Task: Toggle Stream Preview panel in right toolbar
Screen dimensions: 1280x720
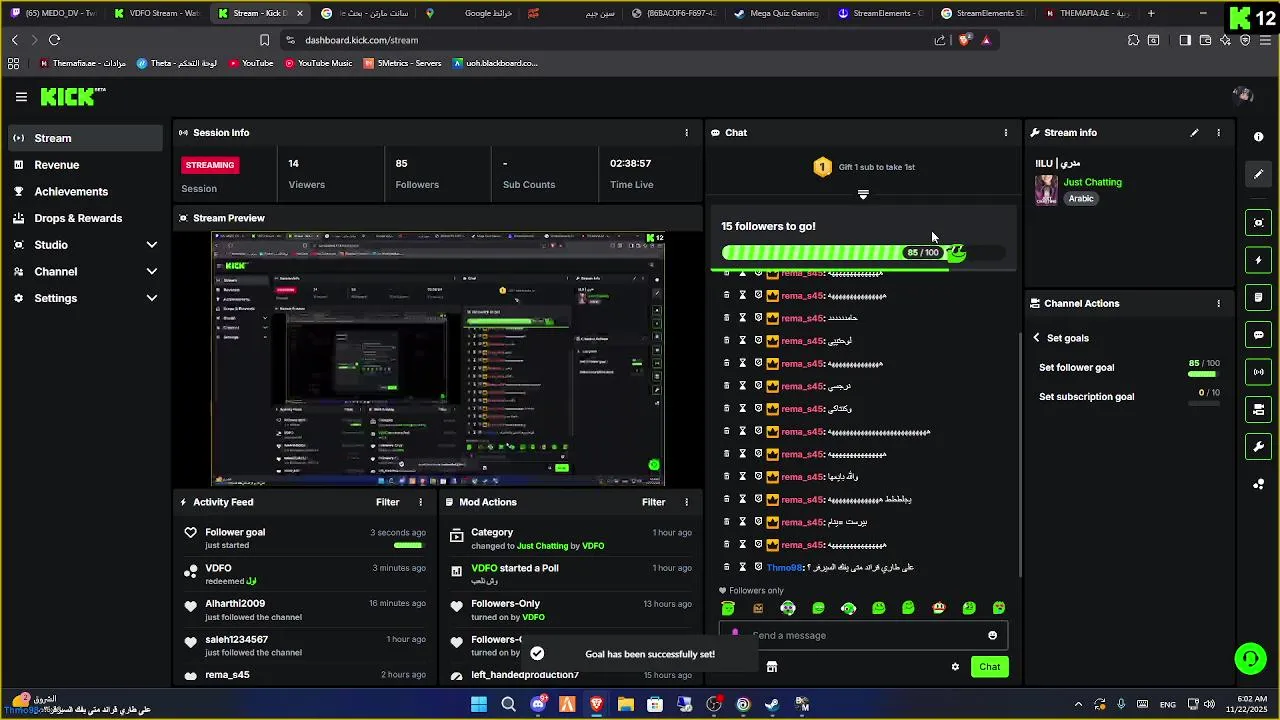Action: pos(1258,223)
